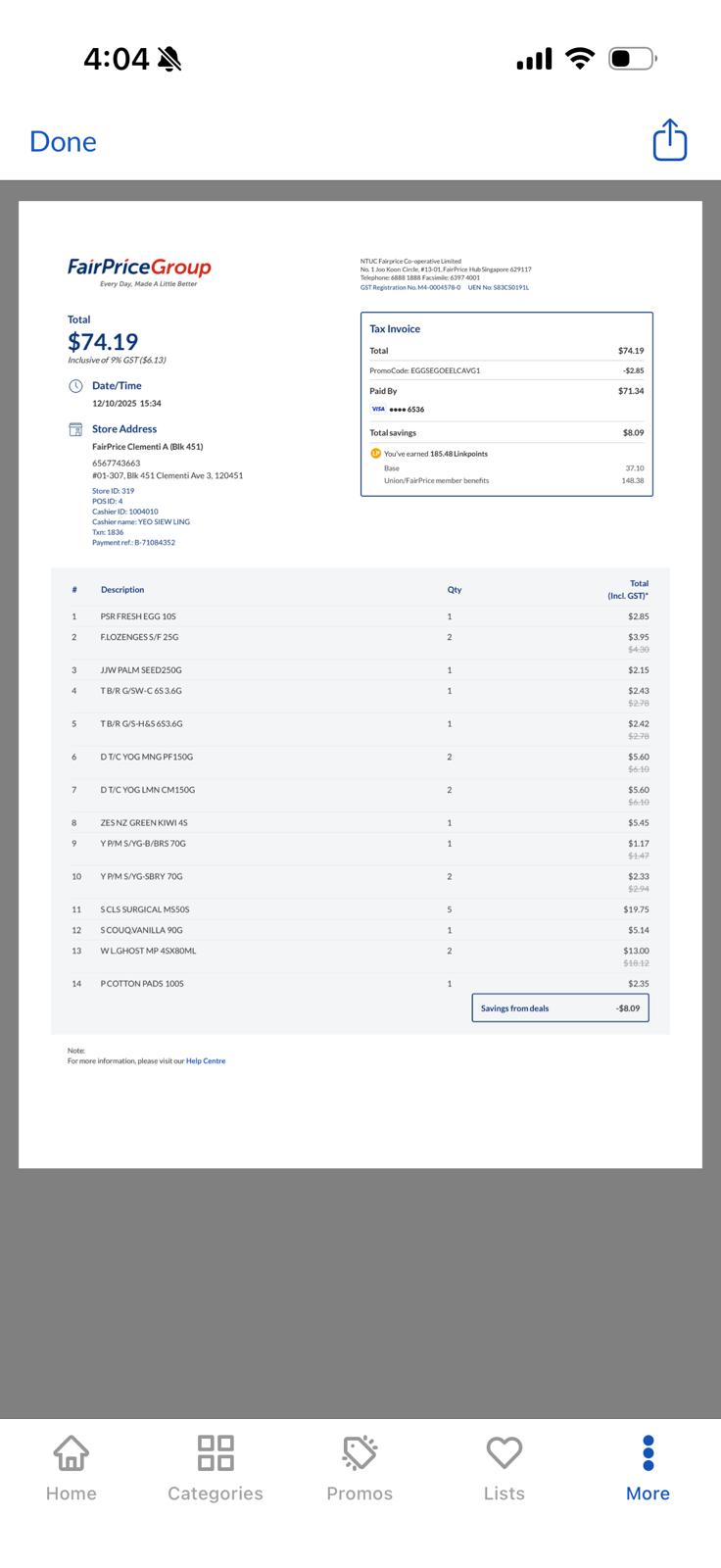Select PSR FRESH EGG 10S row
This screenshot has width=721, height=1568.
tap(360, 616)
